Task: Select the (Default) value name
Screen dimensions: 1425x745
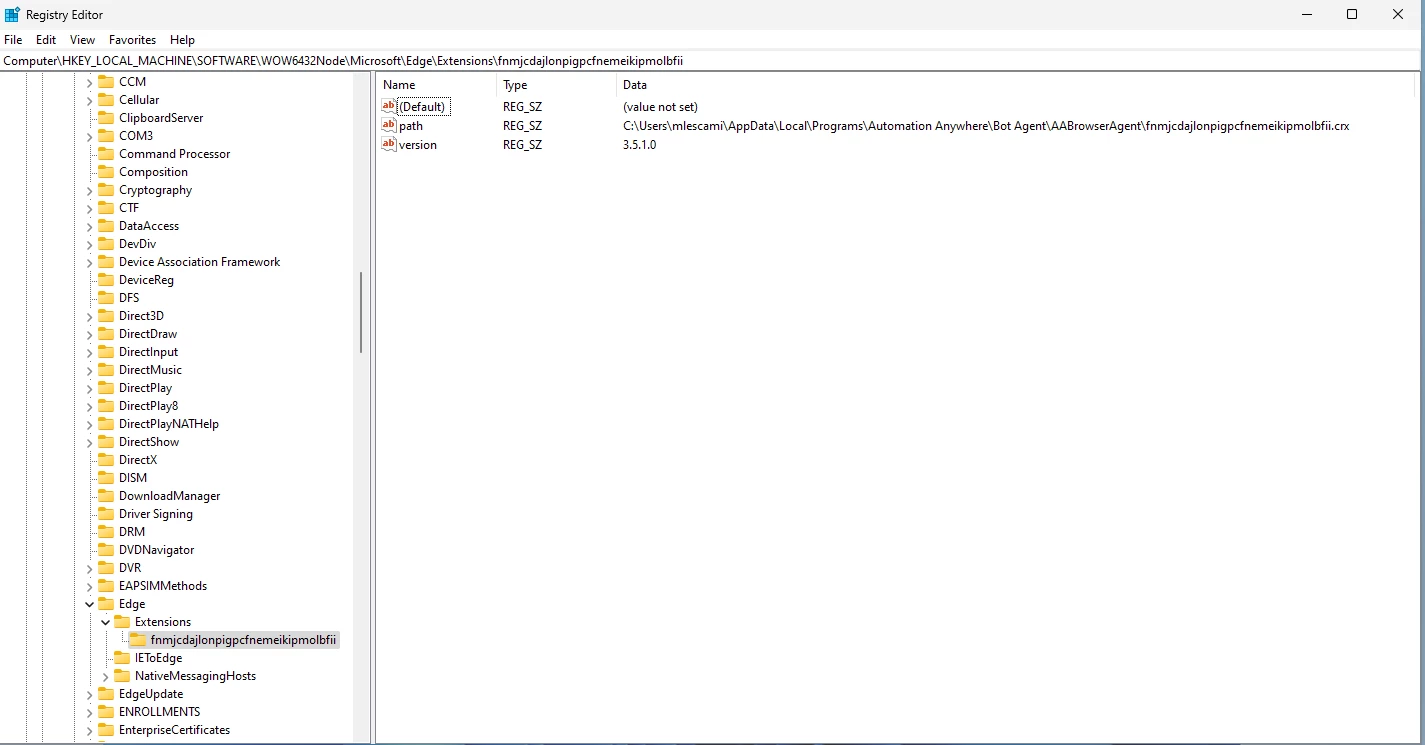Action: click(423, 107)
